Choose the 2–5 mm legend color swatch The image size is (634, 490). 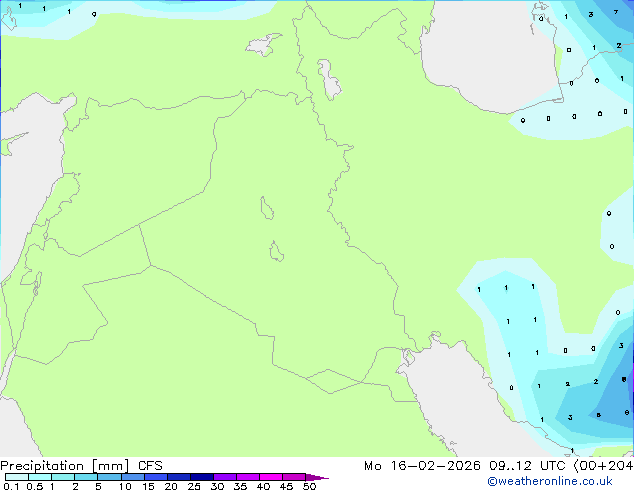[x=86, y=477]
